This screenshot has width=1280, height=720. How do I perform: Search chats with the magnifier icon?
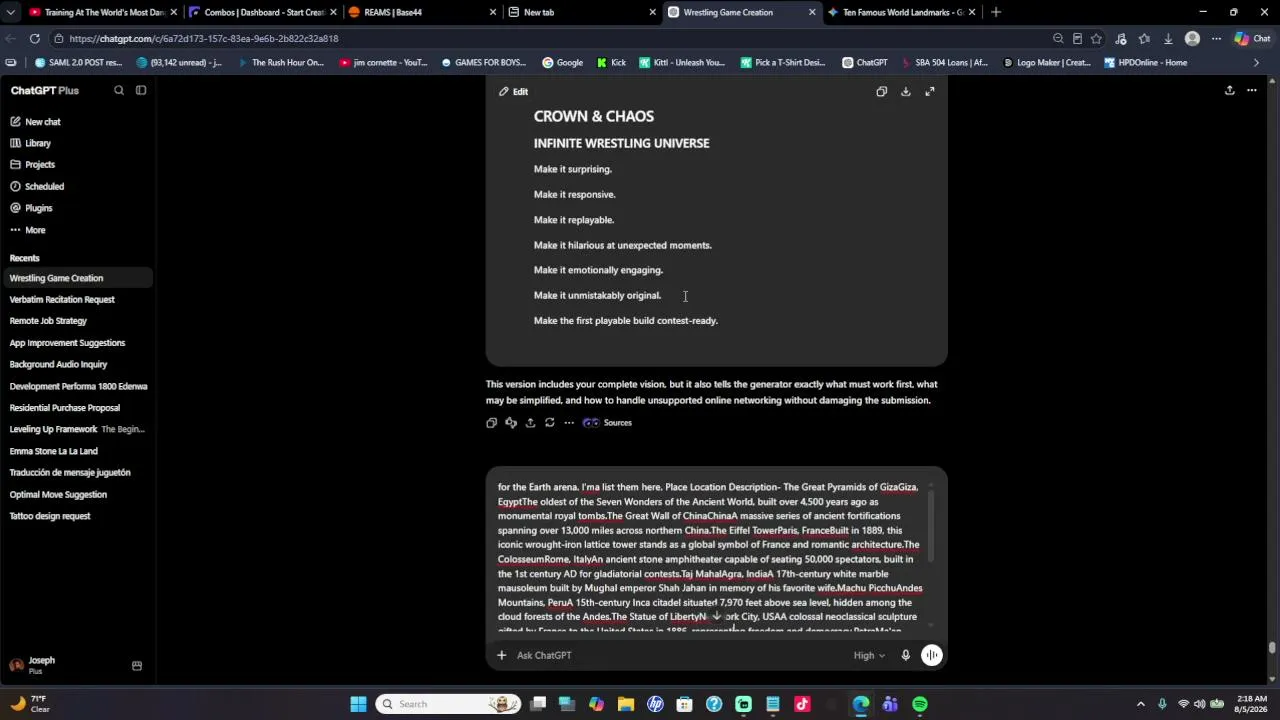(118, 90)
